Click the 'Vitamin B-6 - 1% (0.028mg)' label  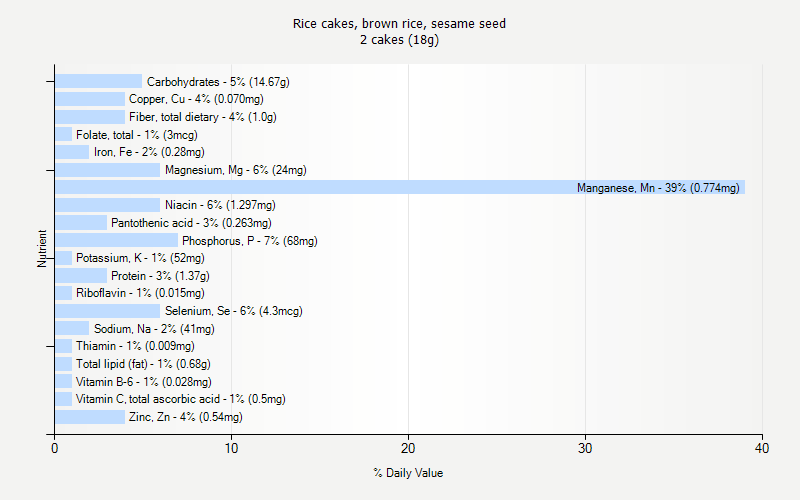click(x=144, y=382)
